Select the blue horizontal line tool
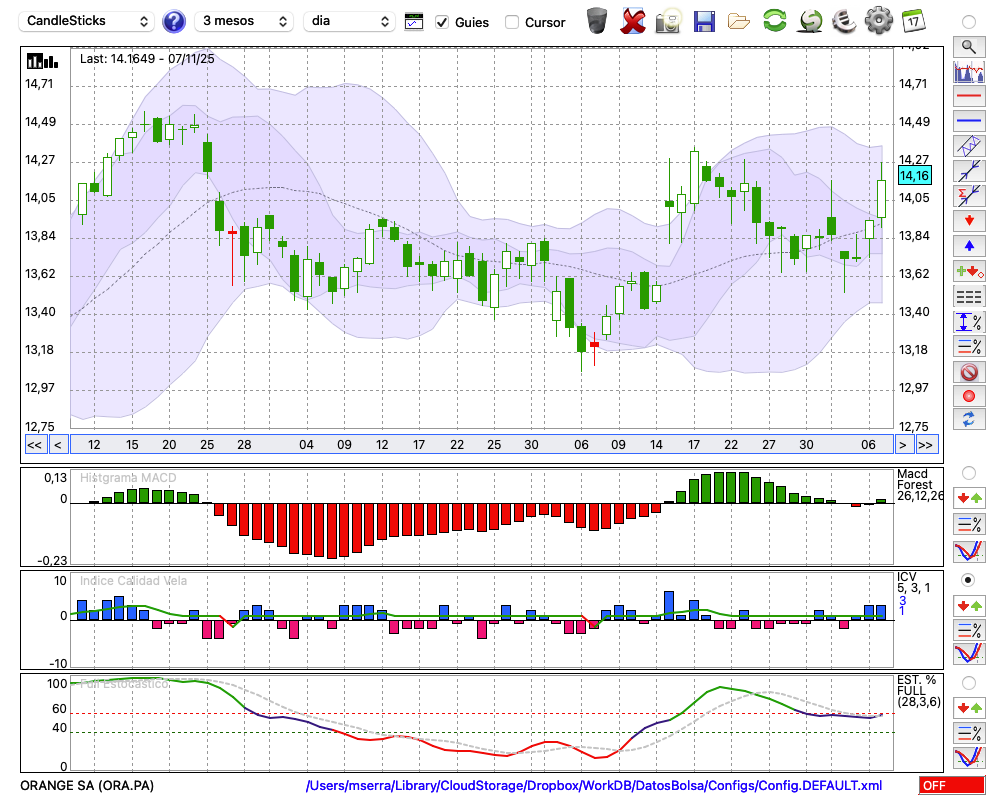 (969, 121)
